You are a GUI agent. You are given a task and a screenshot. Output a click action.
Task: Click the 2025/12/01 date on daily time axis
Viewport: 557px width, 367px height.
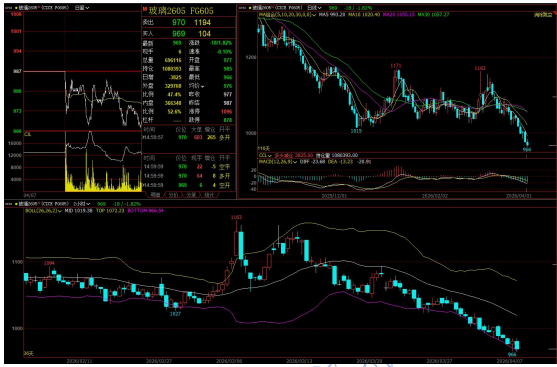point(333,196)
